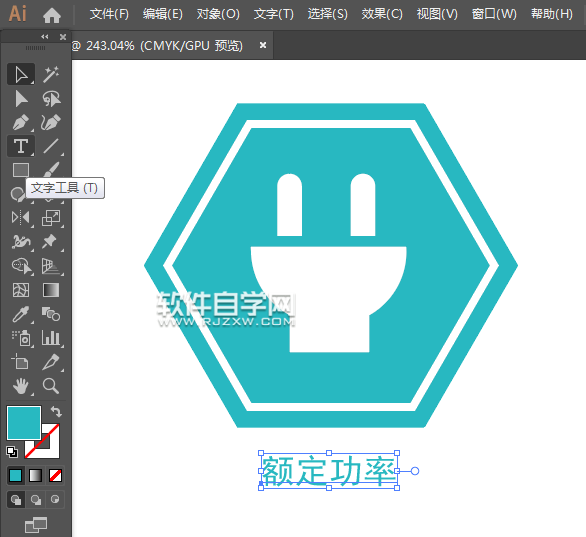Click the 额定功率 text object

click(329, 470)
